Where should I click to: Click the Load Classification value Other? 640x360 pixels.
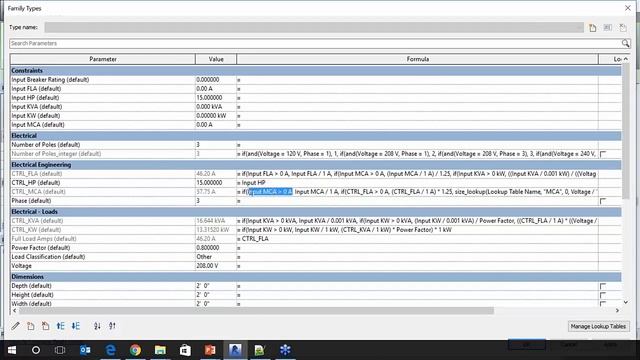[216, 257]
